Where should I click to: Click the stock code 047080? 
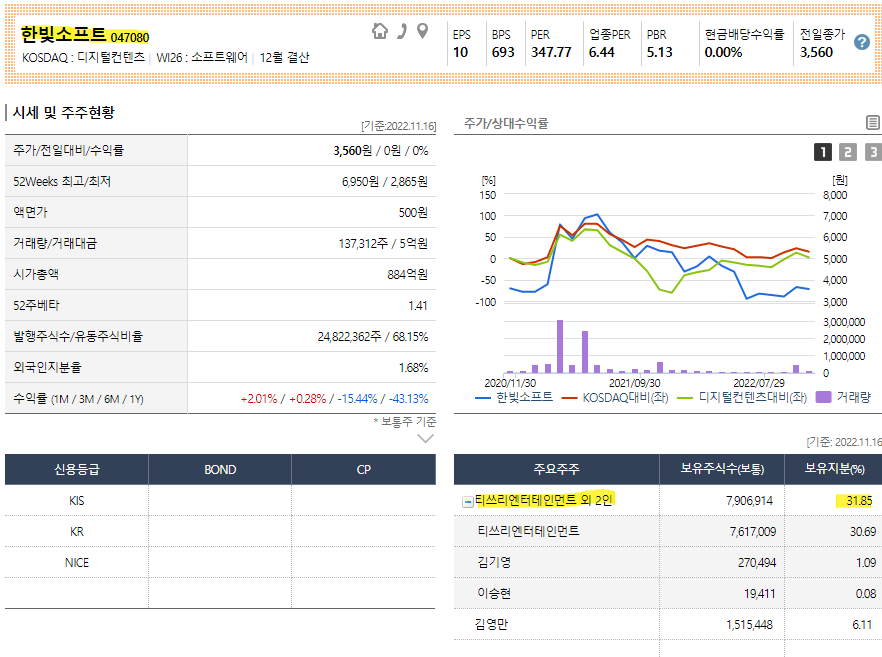coord(130,38)
